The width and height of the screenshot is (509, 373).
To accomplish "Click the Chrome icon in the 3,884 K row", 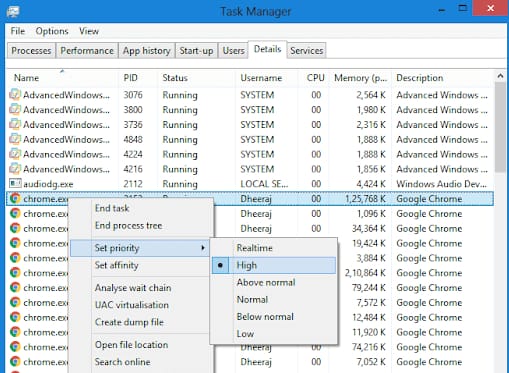I will pos(15,258).
